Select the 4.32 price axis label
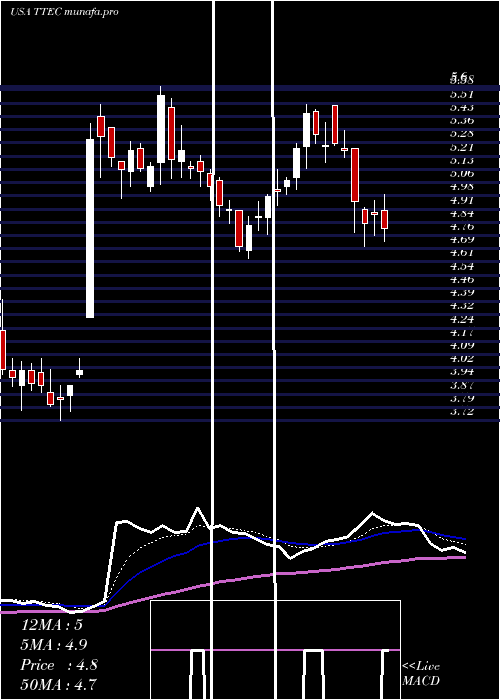This screenshot has height=700, width=500. [461, 305]
